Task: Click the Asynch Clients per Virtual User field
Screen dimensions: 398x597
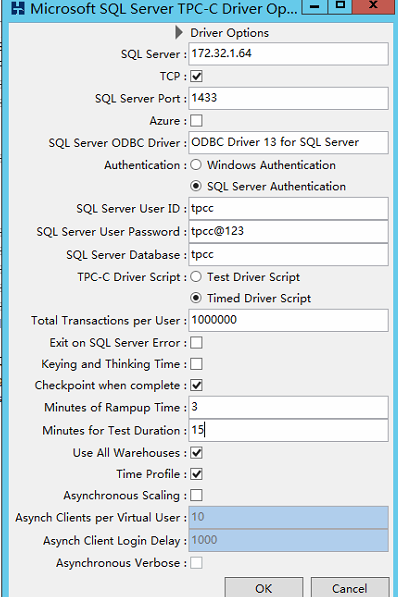Action: pos(288,517)
